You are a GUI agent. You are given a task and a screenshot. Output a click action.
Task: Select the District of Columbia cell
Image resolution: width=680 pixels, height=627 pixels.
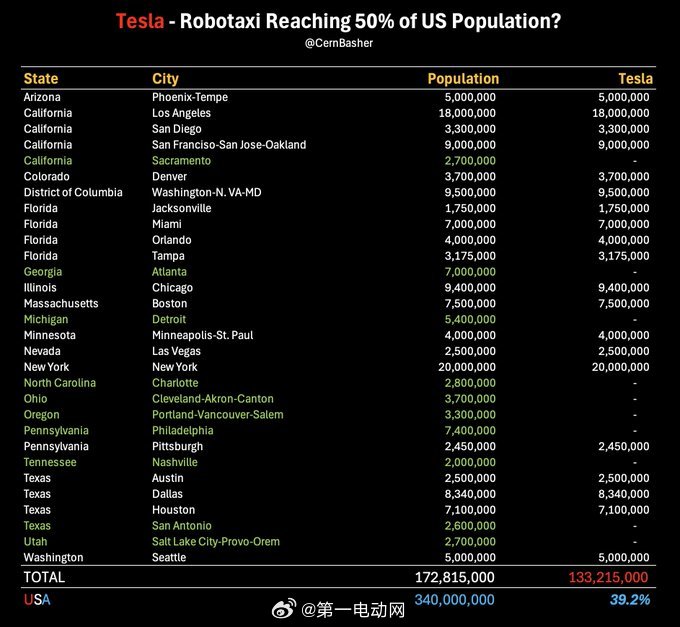tap(73, 193)
